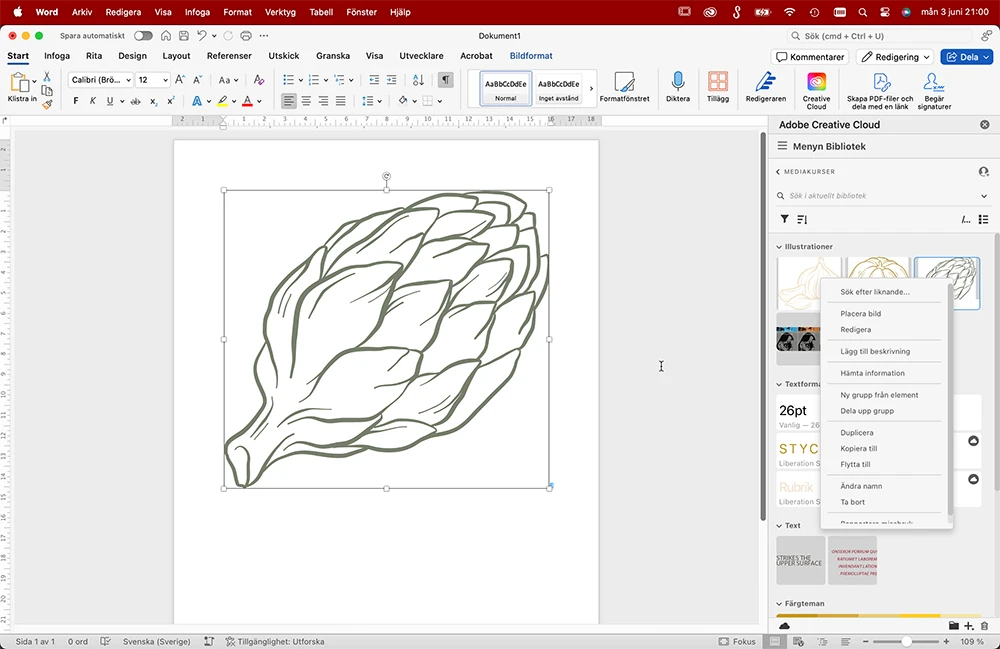
Task: Click the format painter brush icon
Action: [47, 104]
